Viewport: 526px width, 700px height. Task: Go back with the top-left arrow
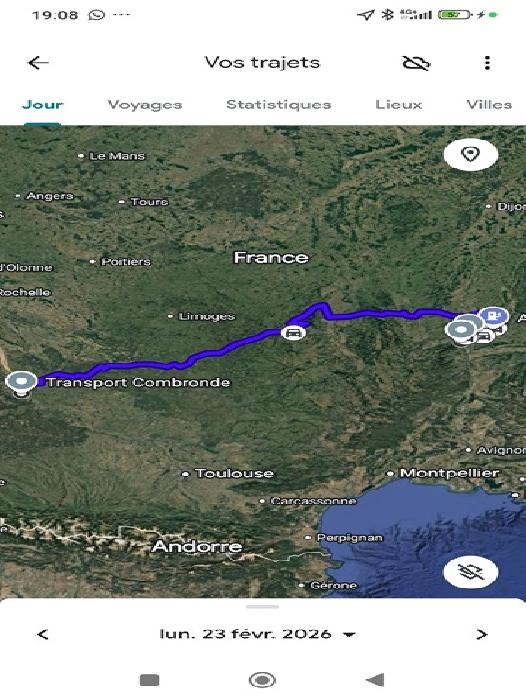[x=38, y=62]
